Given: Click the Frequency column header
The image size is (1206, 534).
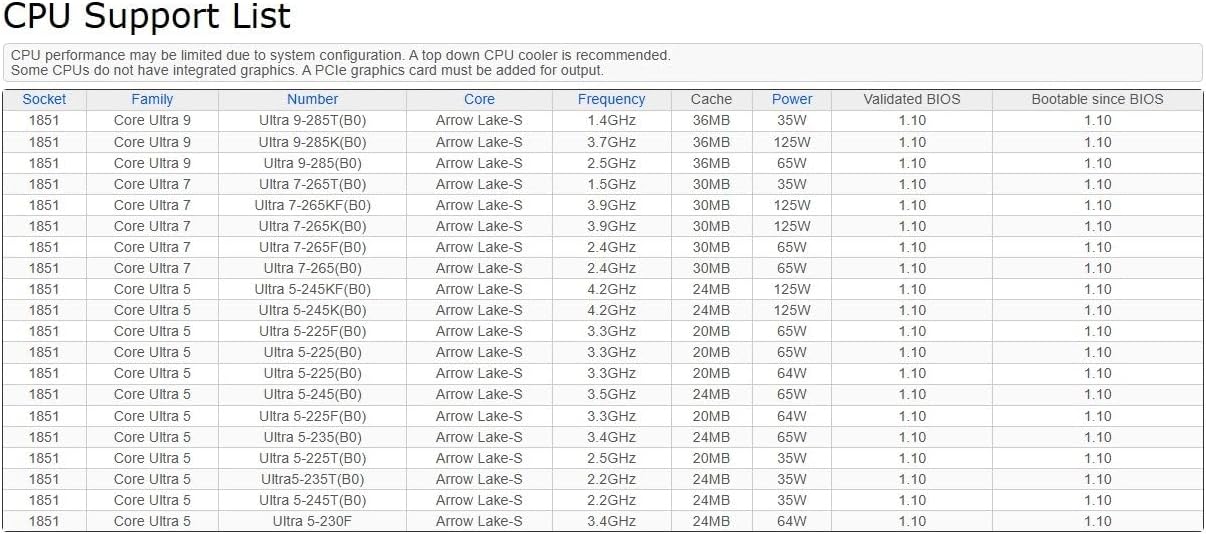Looking at the screenshot, I should point(611,99).
